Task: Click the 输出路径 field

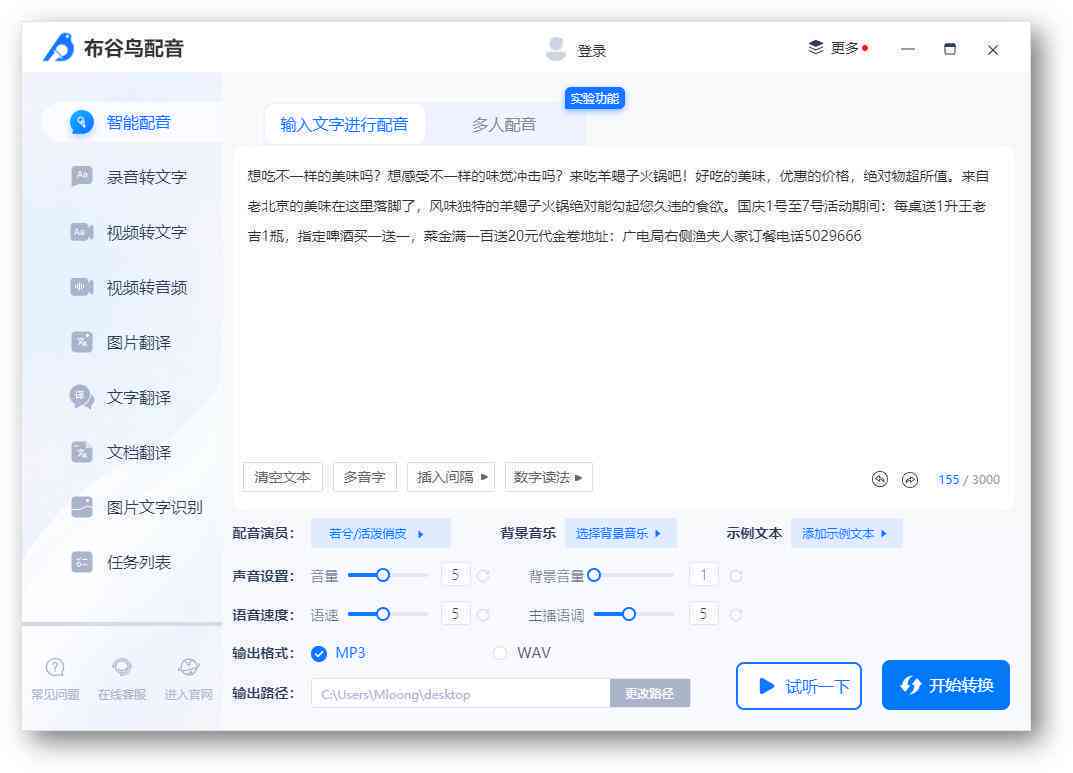Action: (461, 694)
